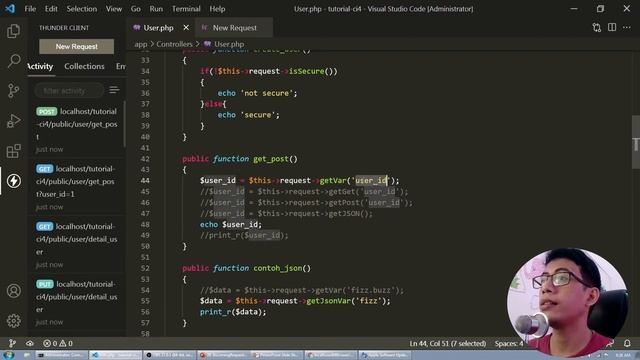Open the GET get_post?user_id=1 activity request
This screenshot has height=360, width=640.
point(76,187)
